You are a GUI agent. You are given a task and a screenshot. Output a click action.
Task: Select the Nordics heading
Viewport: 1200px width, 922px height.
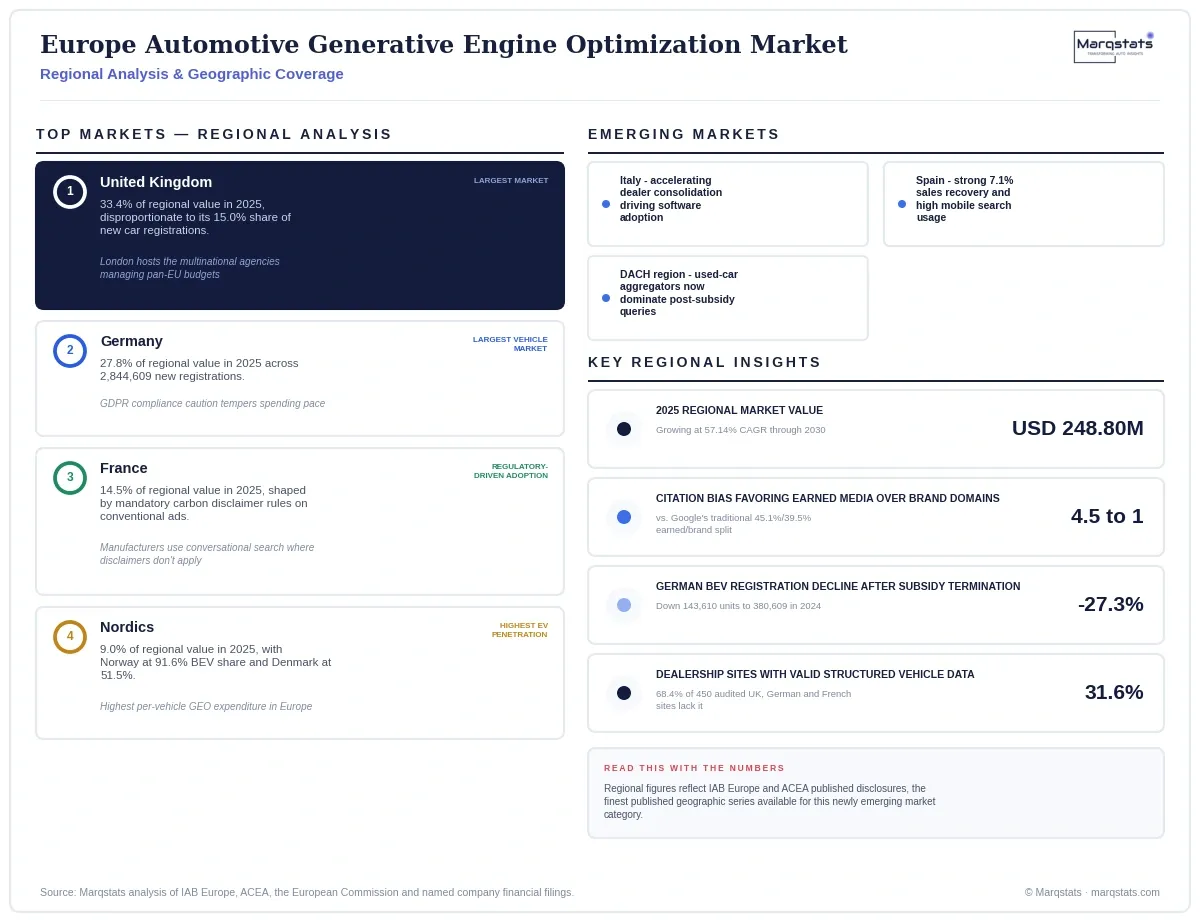point(127,627)
